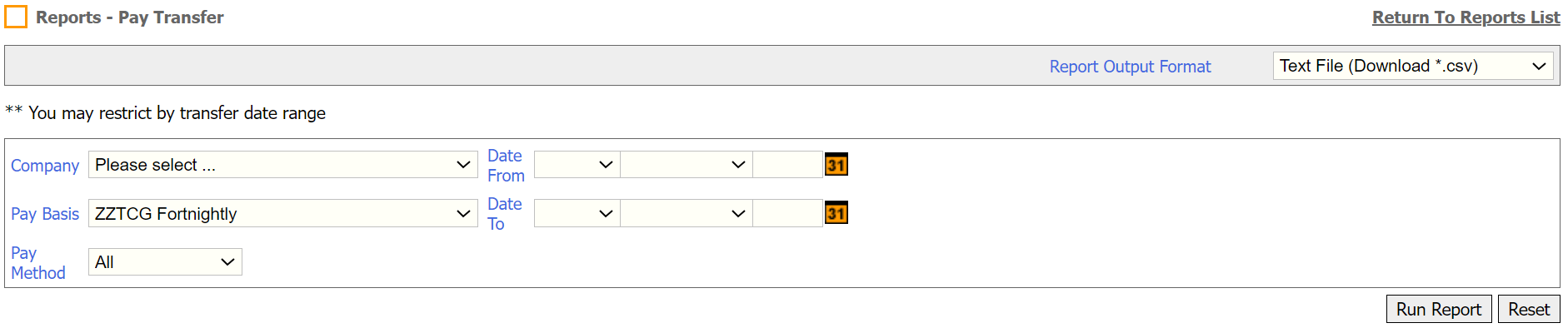Open the Date To calendar picker icon
Viewport: 1568px width, 328px height.
836,213
